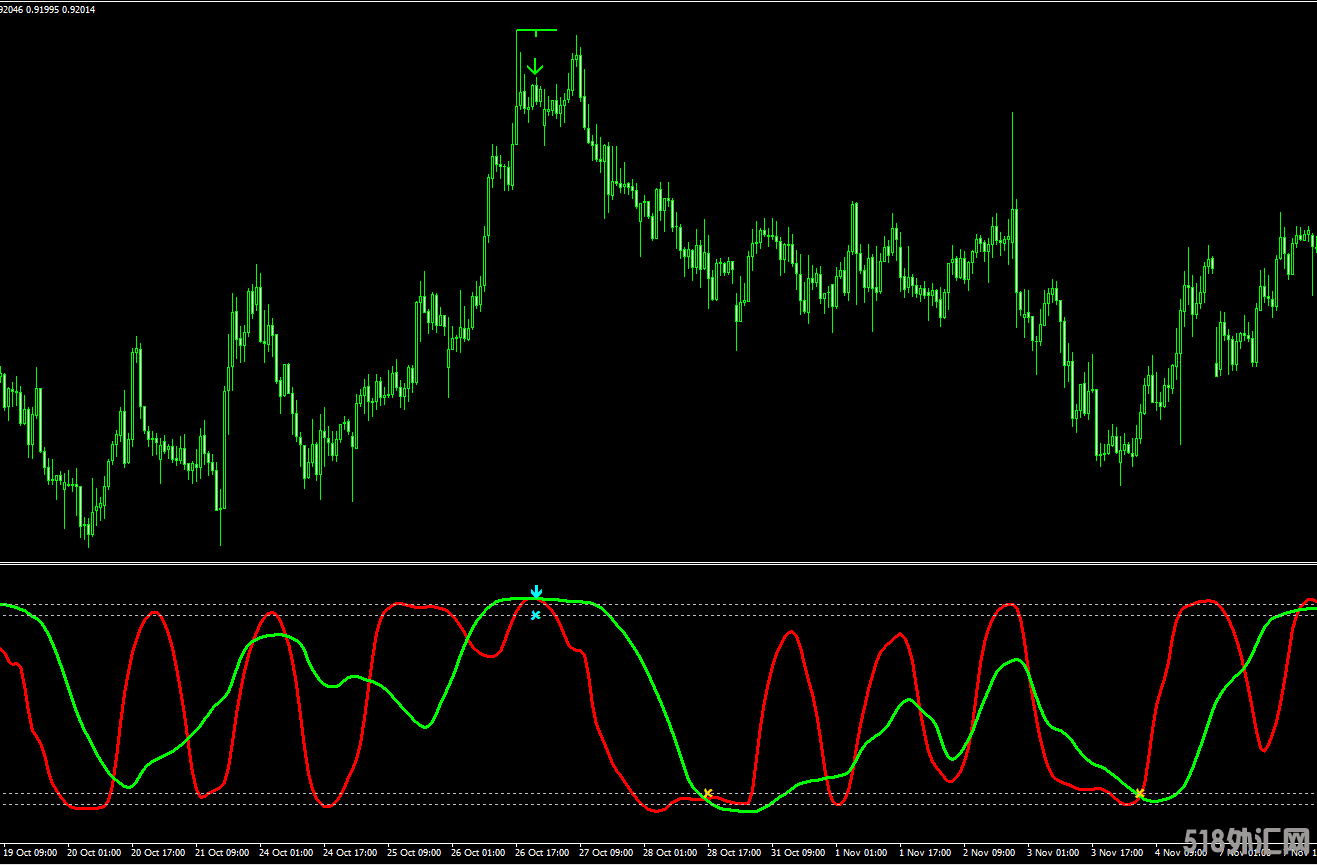The image size is (1317, 865).
Task: Click the '3 Nov 17:00' time axis label
Action: click(x=1117, y=853)
